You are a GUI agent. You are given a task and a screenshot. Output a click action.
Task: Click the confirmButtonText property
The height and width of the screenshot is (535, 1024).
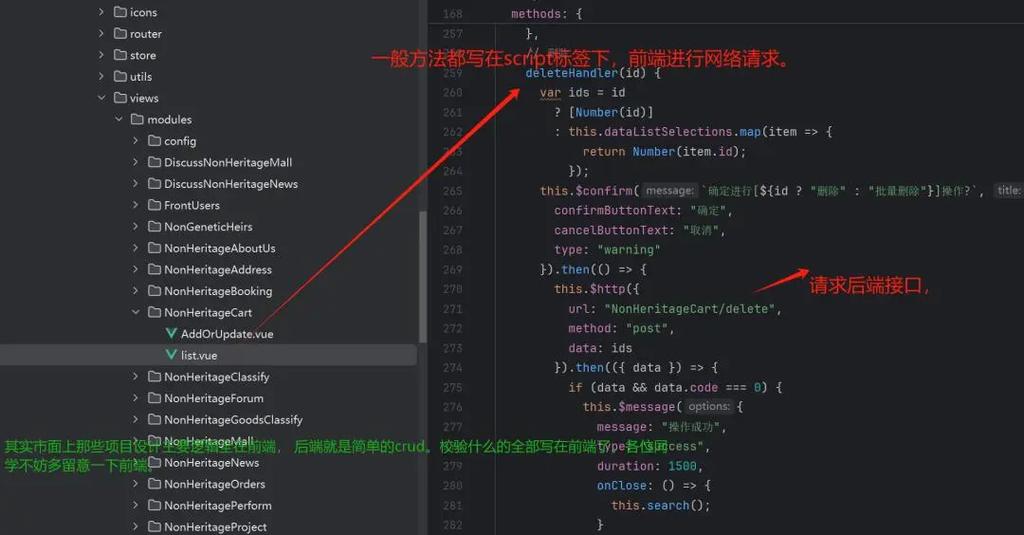615,210
